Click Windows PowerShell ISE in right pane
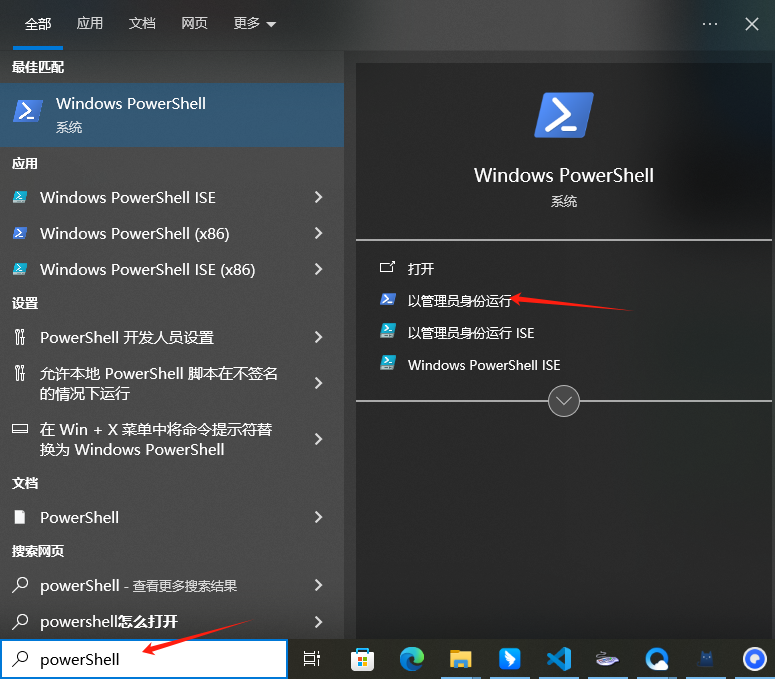Image resolution: width=775 pixels, height=679 pixels. [484, 365]
